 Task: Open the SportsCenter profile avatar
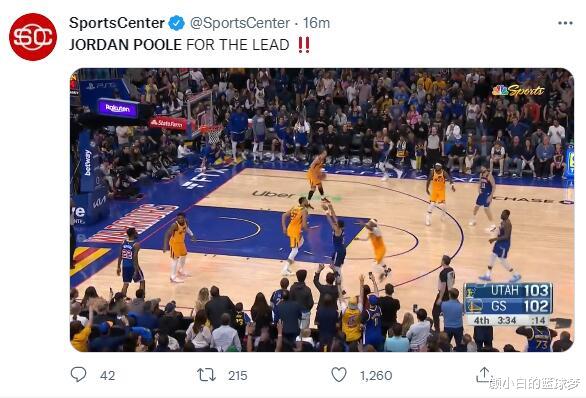click(x=33, y=37)
